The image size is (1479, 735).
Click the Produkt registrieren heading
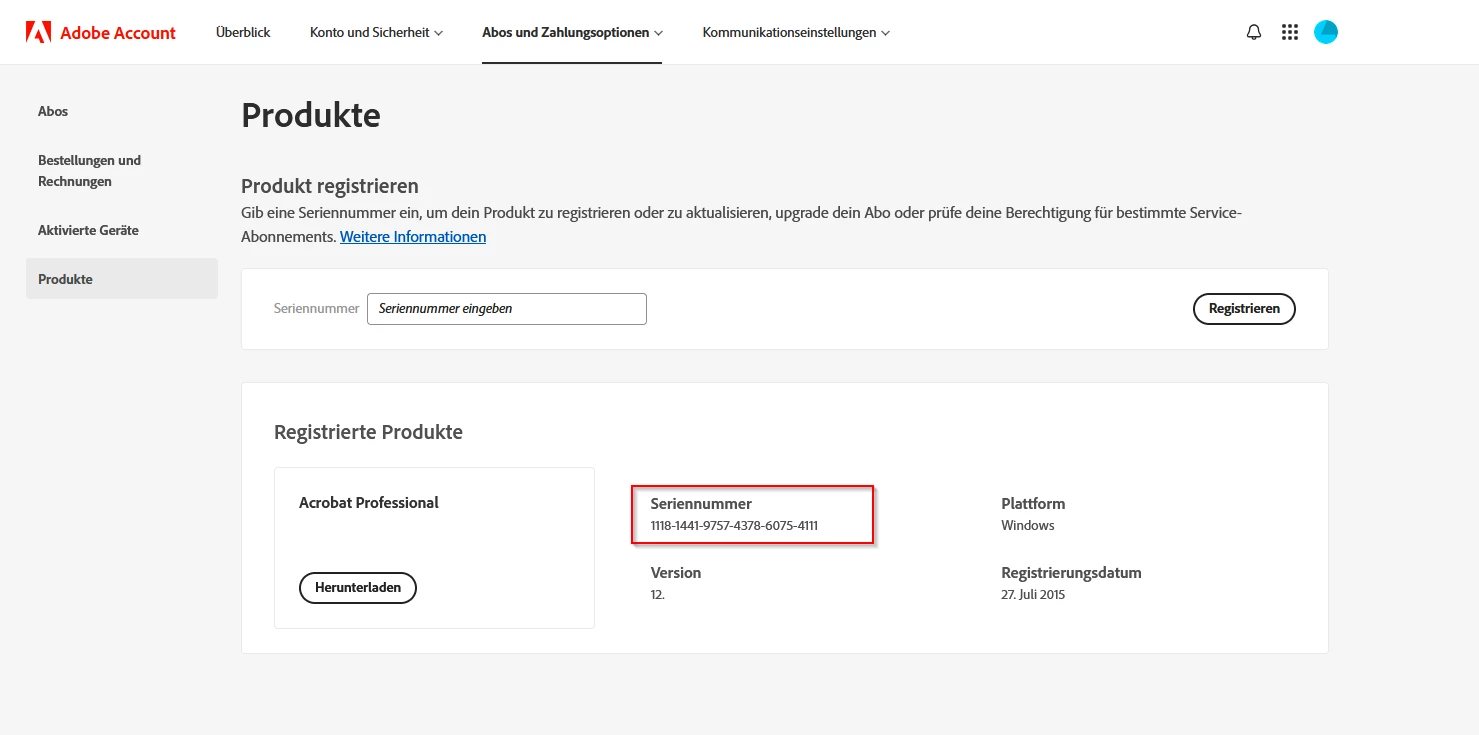[x=330, y=186]
